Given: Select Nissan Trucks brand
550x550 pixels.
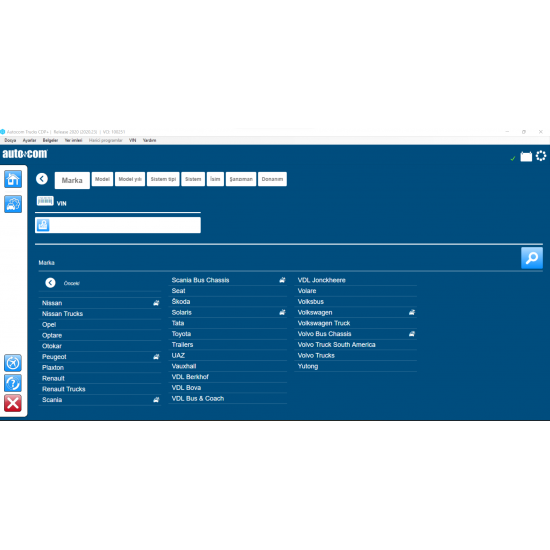Looking at the screenshot, I should click(x=100, y=314).
